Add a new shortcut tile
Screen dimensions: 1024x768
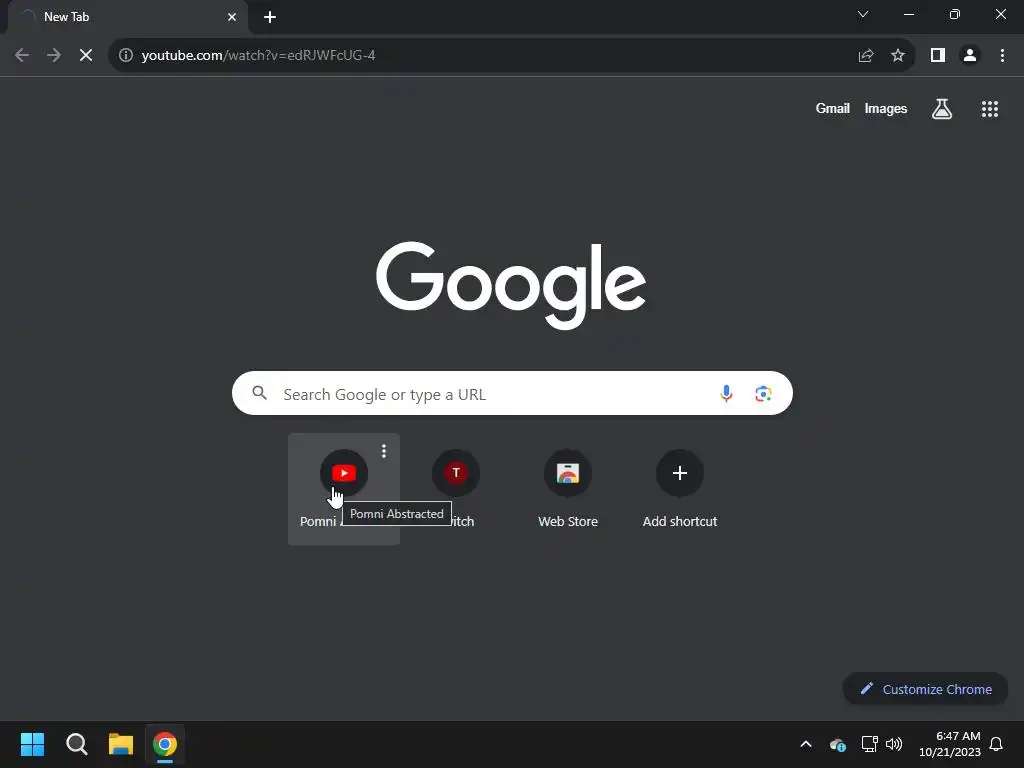click(680, 488)
